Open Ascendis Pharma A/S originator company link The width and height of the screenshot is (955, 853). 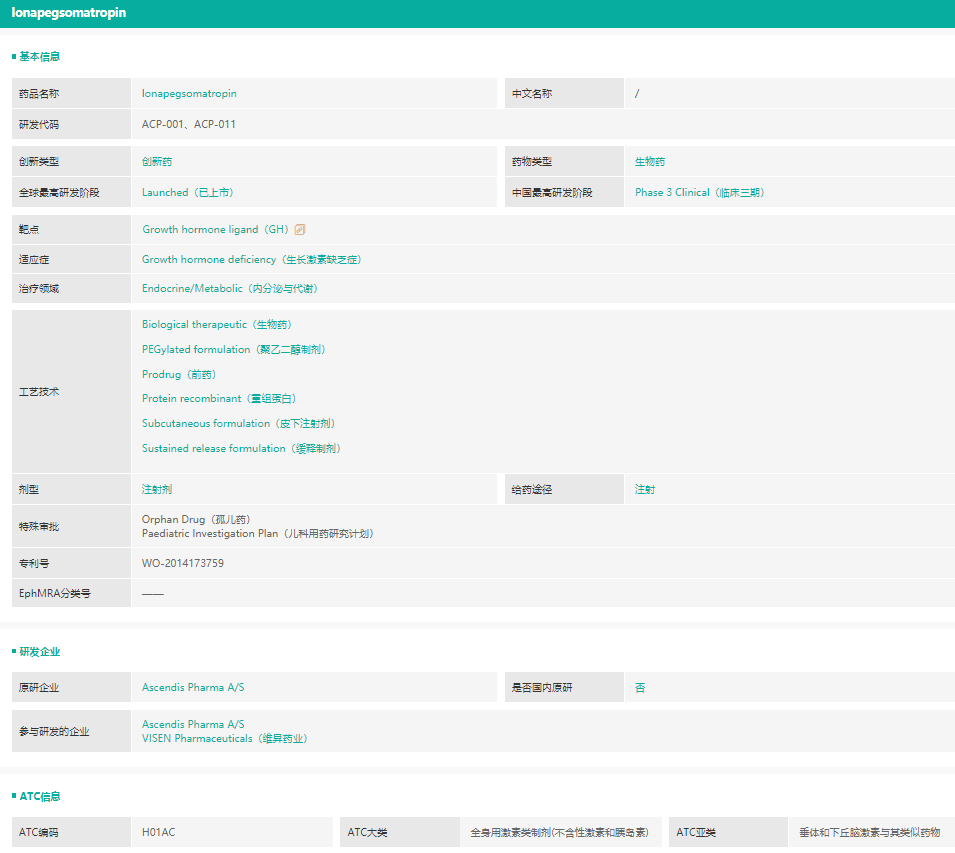click(x=193, y=687)
